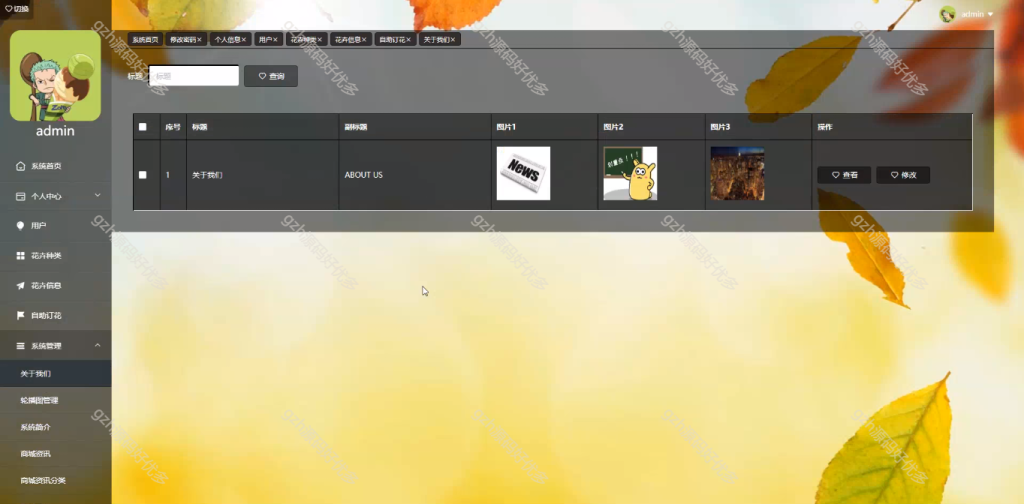1024x504 pixels.
Task: Click the hamburger icon beside 系统管理
Action: (20, 346)
